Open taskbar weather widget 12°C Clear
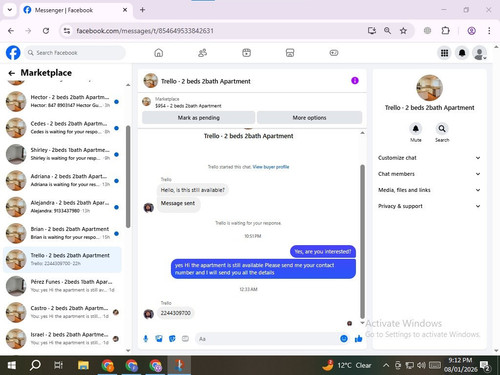This screenshot has height=375, width=500. point(347,365)
